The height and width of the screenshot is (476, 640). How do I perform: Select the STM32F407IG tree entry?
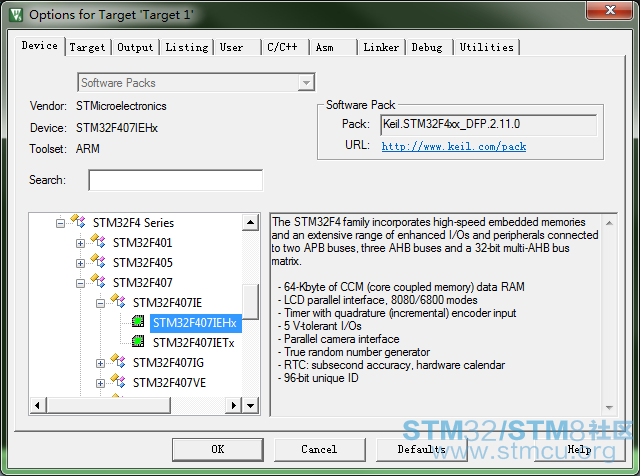[x=168, y=363]
